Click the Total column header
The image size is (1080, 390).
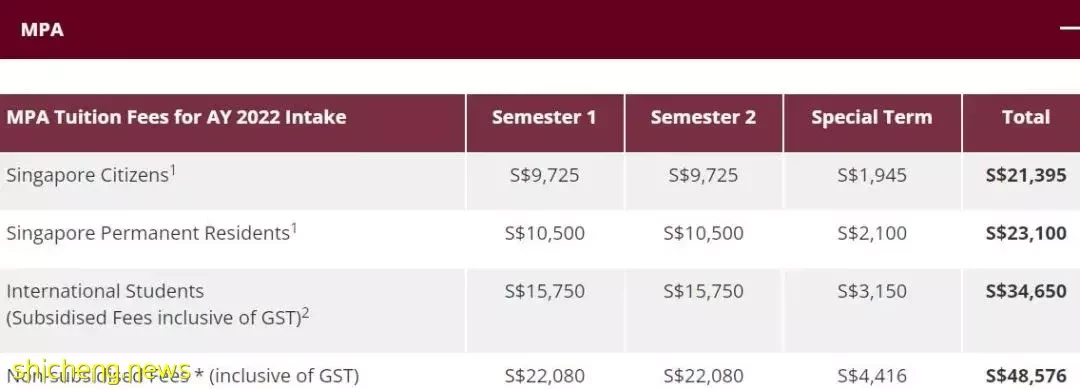(1026, 117)
